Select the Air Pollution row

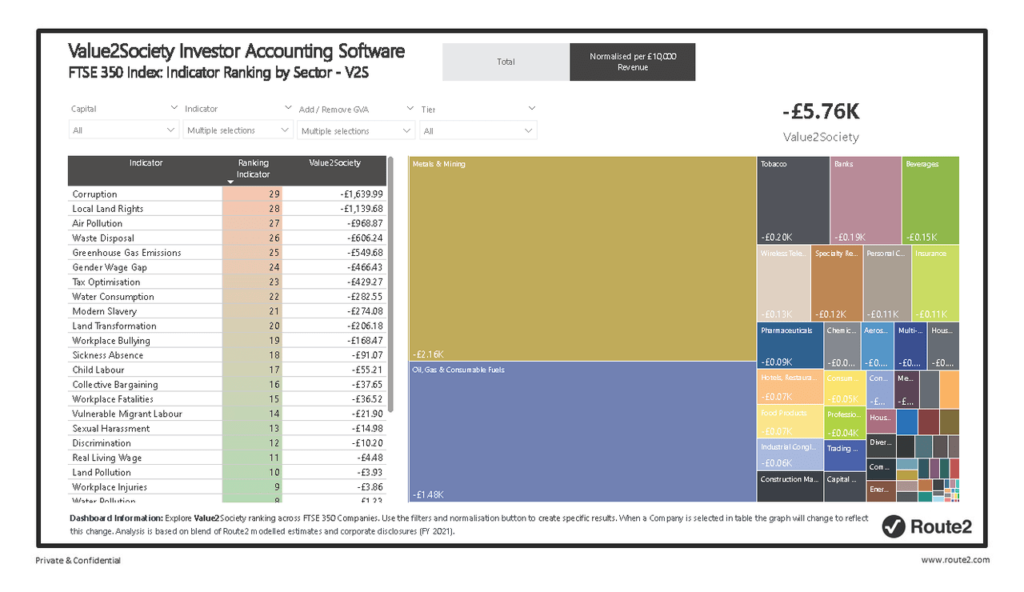click(x=227, y=223)
